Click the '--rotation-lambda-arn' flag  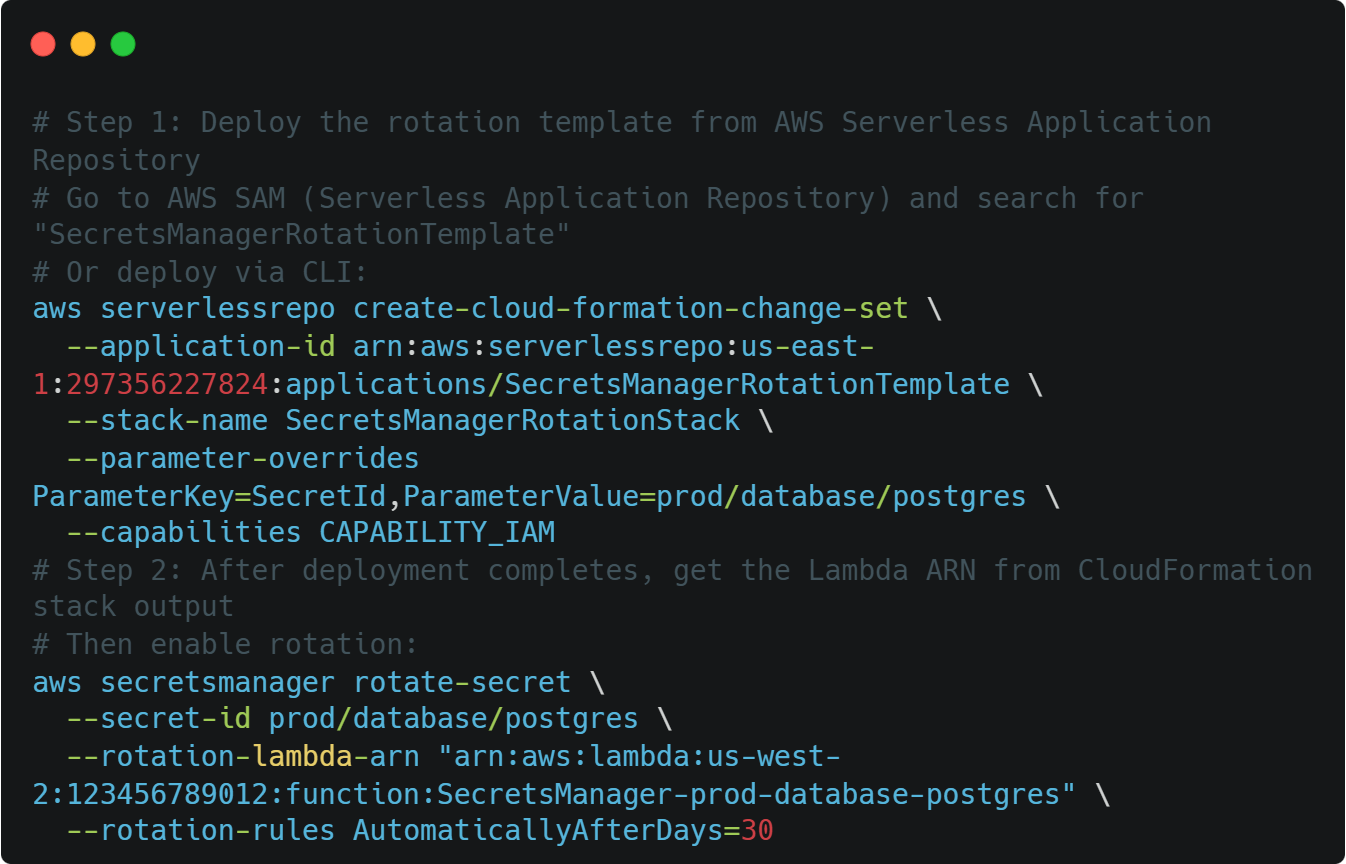[x=242, y=757]
